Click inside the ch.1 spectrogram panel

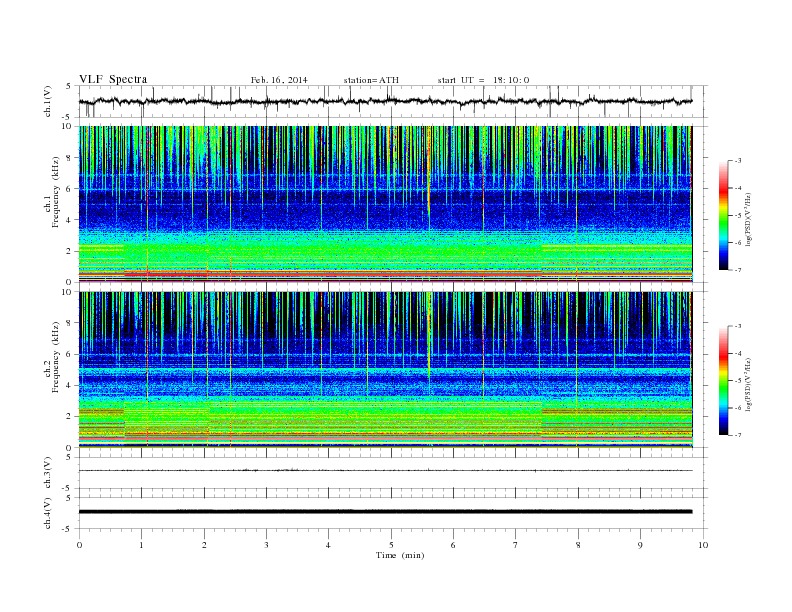(385, 204)
